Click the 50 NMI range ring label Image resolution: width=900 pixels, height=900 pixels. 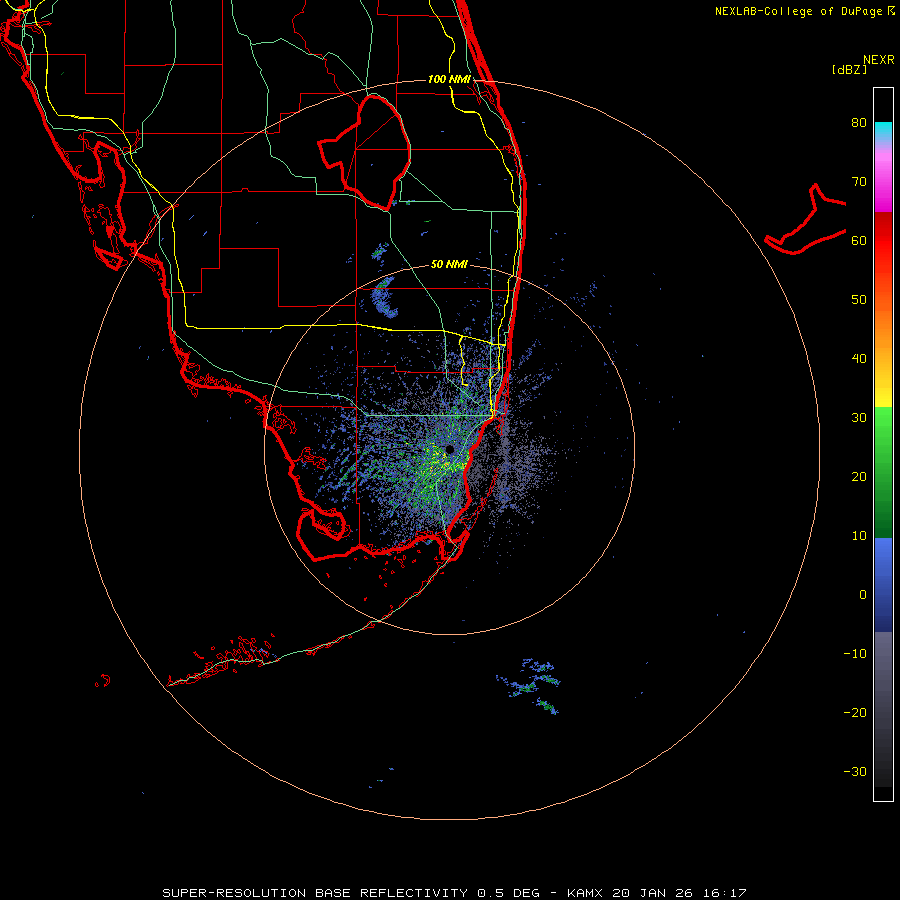coord(449,264)
